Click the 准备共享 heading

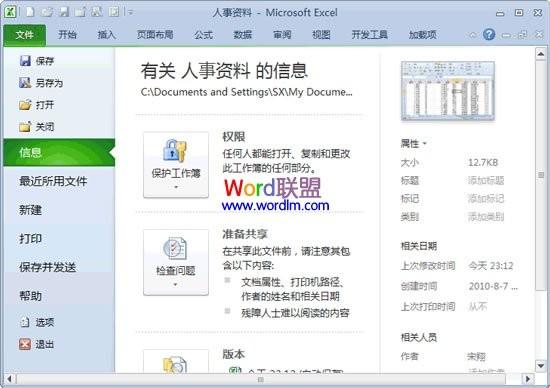[245, 234]
